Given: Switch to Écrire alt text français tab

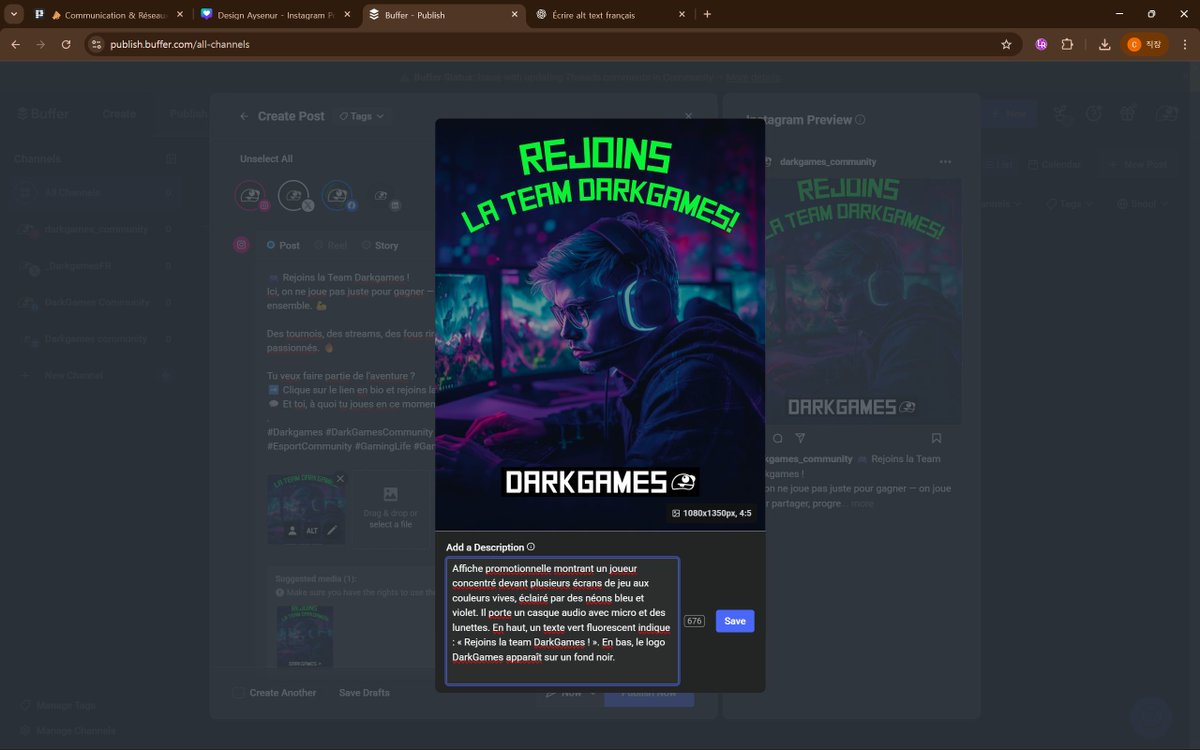Looking at the screenshot, I should point(611,15).
